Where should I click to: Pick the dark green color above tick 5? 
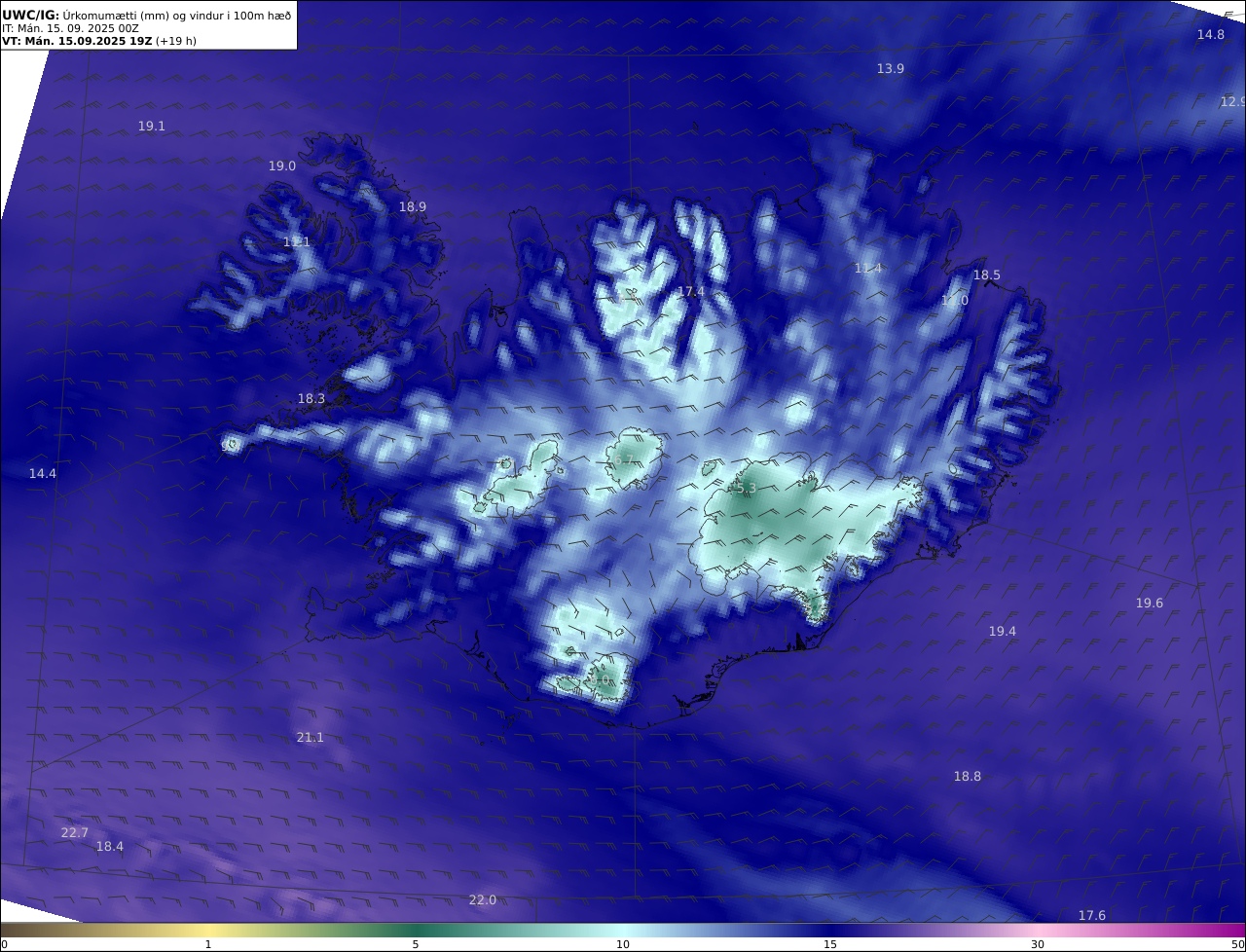416,930
